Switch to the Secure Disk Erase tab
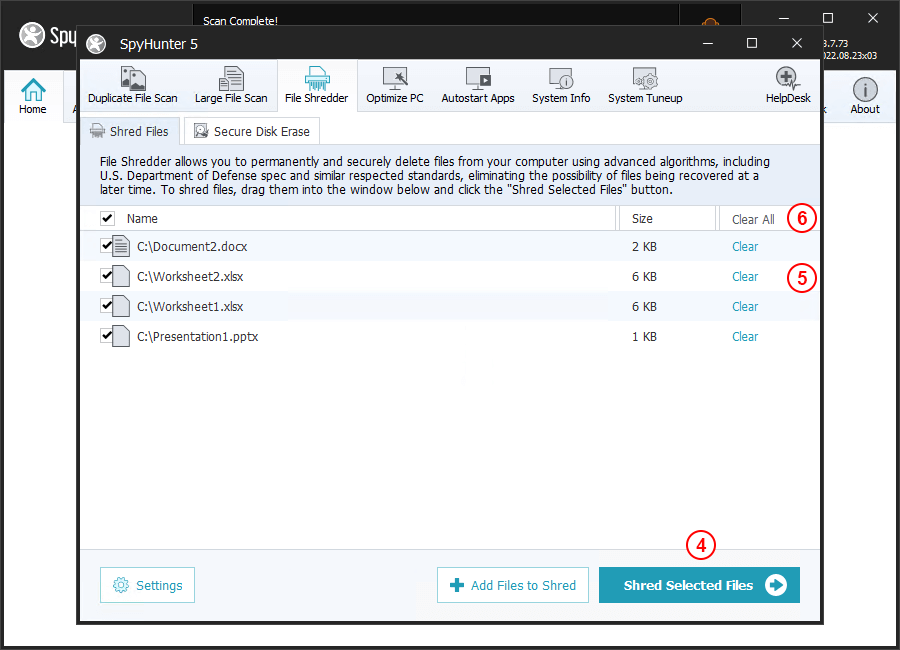Screen dimensions: 900x650 point(252,131)
